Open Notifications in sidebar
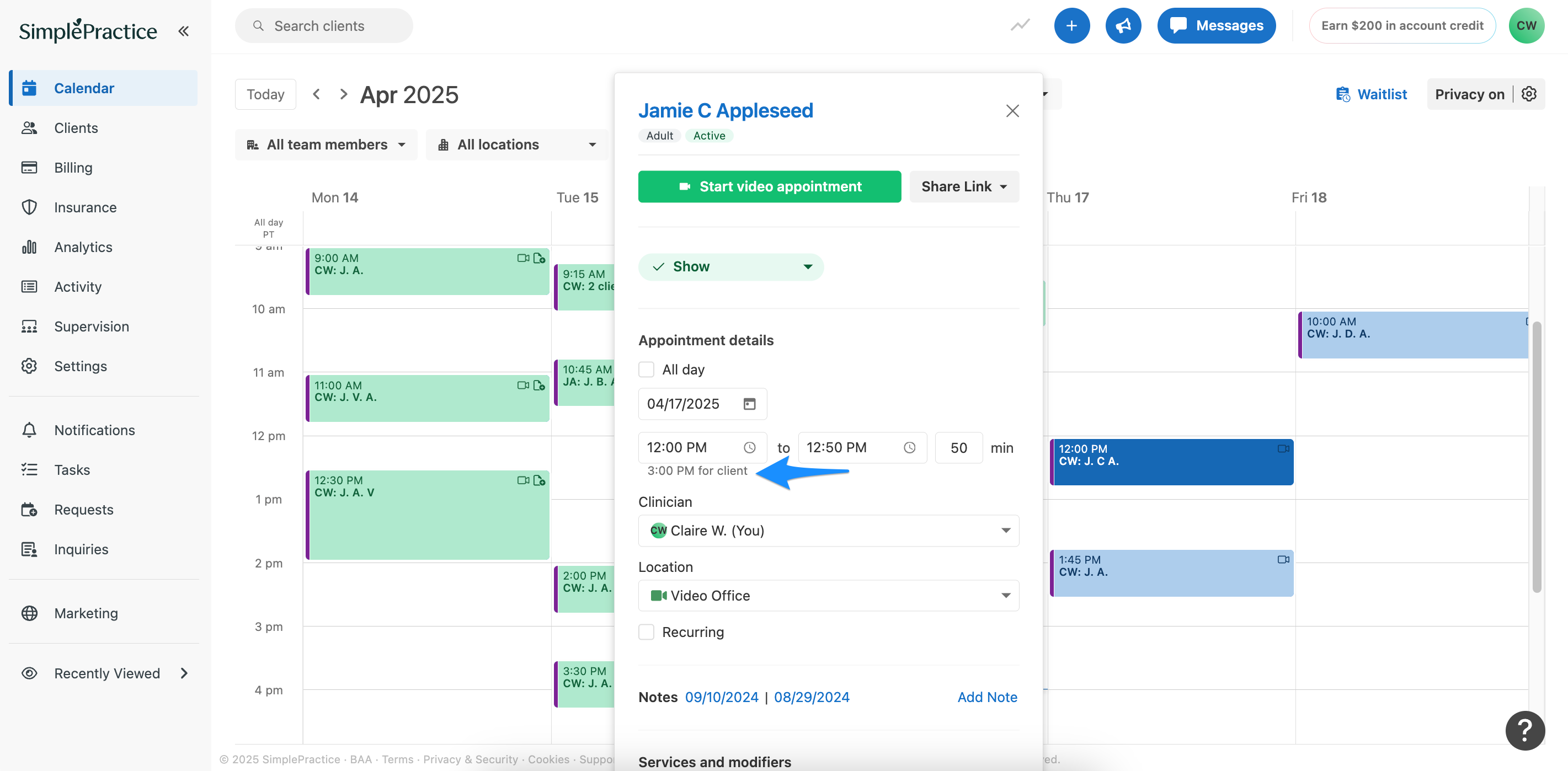The height and width of the screenshot is (771, 1568). (104, 430)
